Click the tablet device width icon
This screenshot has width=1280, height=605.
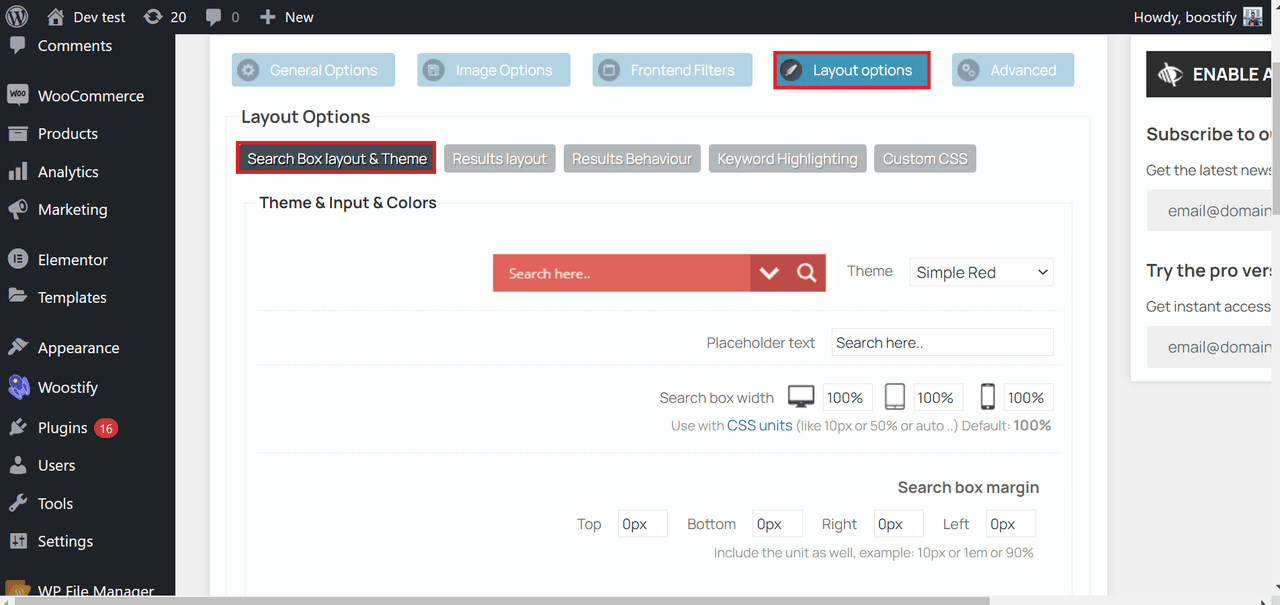pos(895,397)
